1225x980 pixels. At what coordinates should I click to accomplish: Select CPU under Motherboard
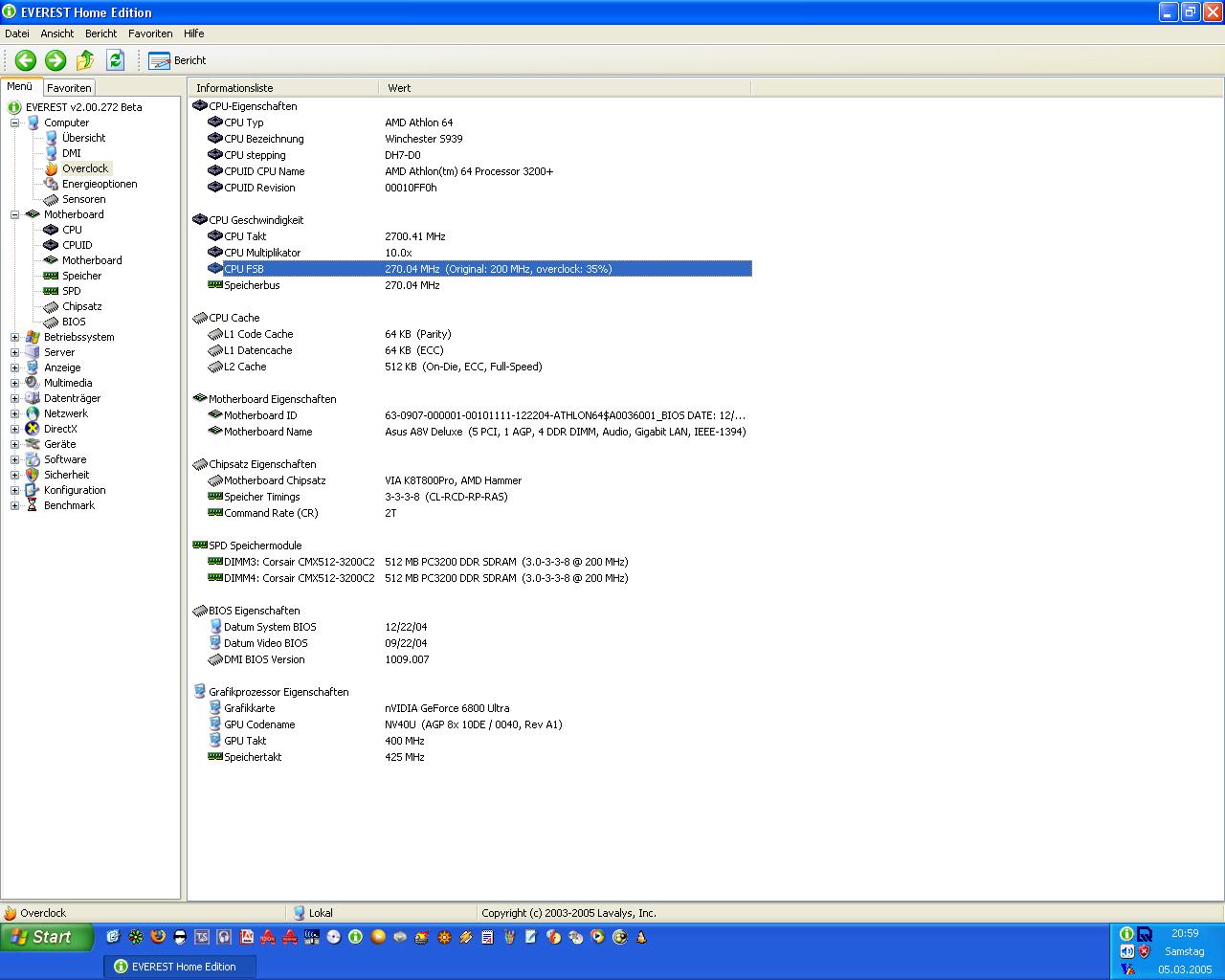[x=72, y=230]
